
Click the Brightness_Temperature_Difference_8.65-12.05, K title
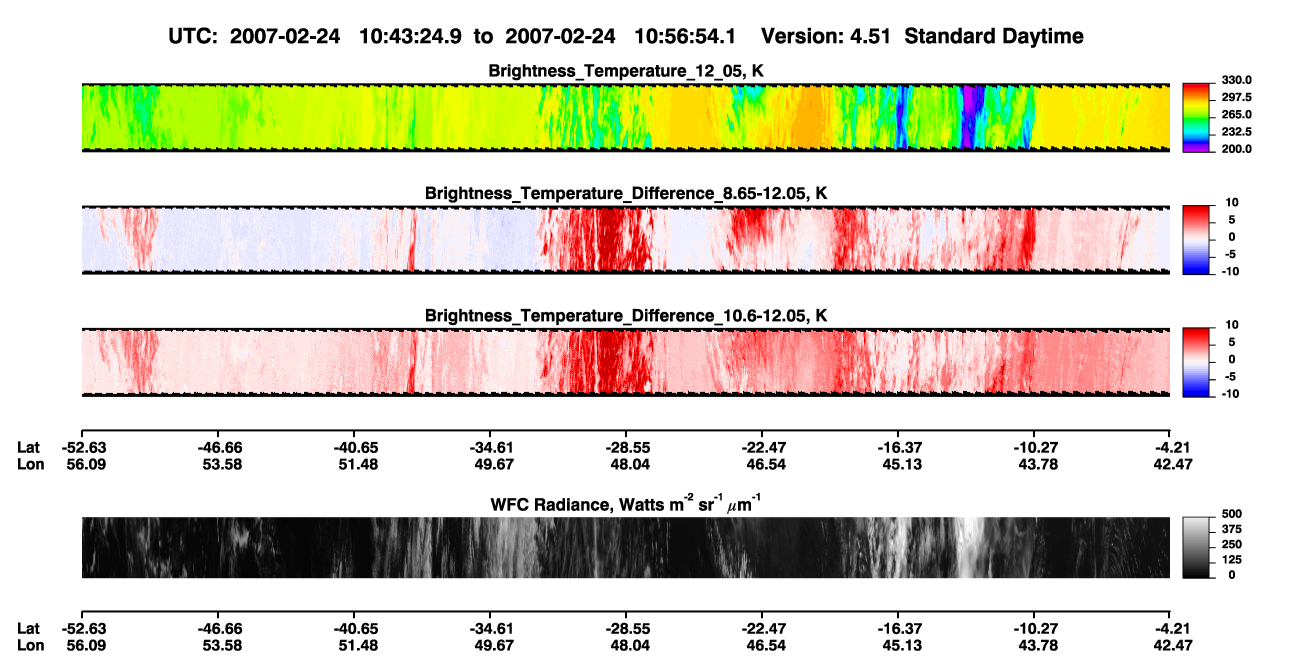pyautogui.click(x=626, y=193)
